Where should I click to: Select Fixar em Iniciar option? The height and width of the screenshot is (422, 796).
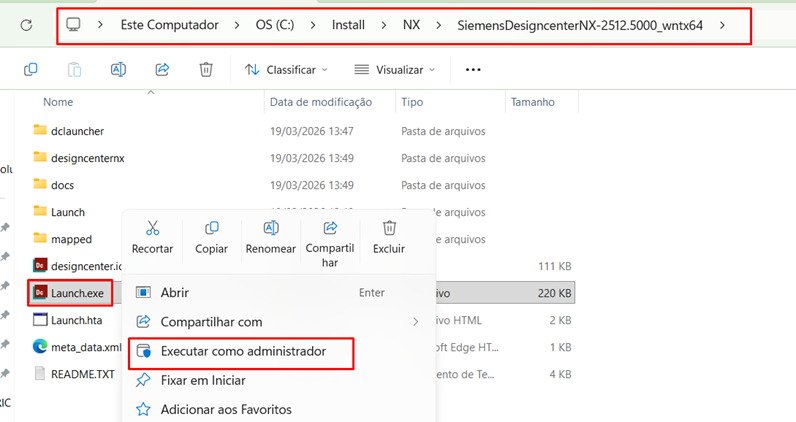click(x=203, y=381)
